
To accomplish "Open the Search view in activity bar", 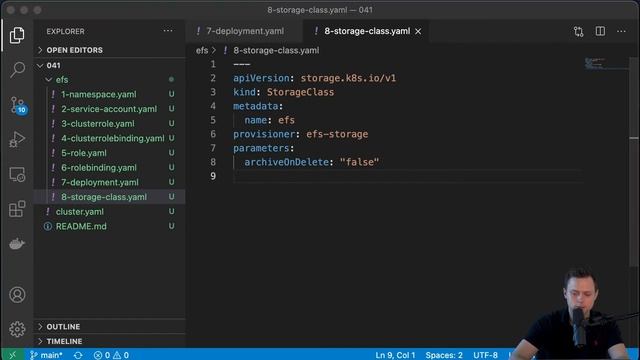I will [x=17, y=69].
